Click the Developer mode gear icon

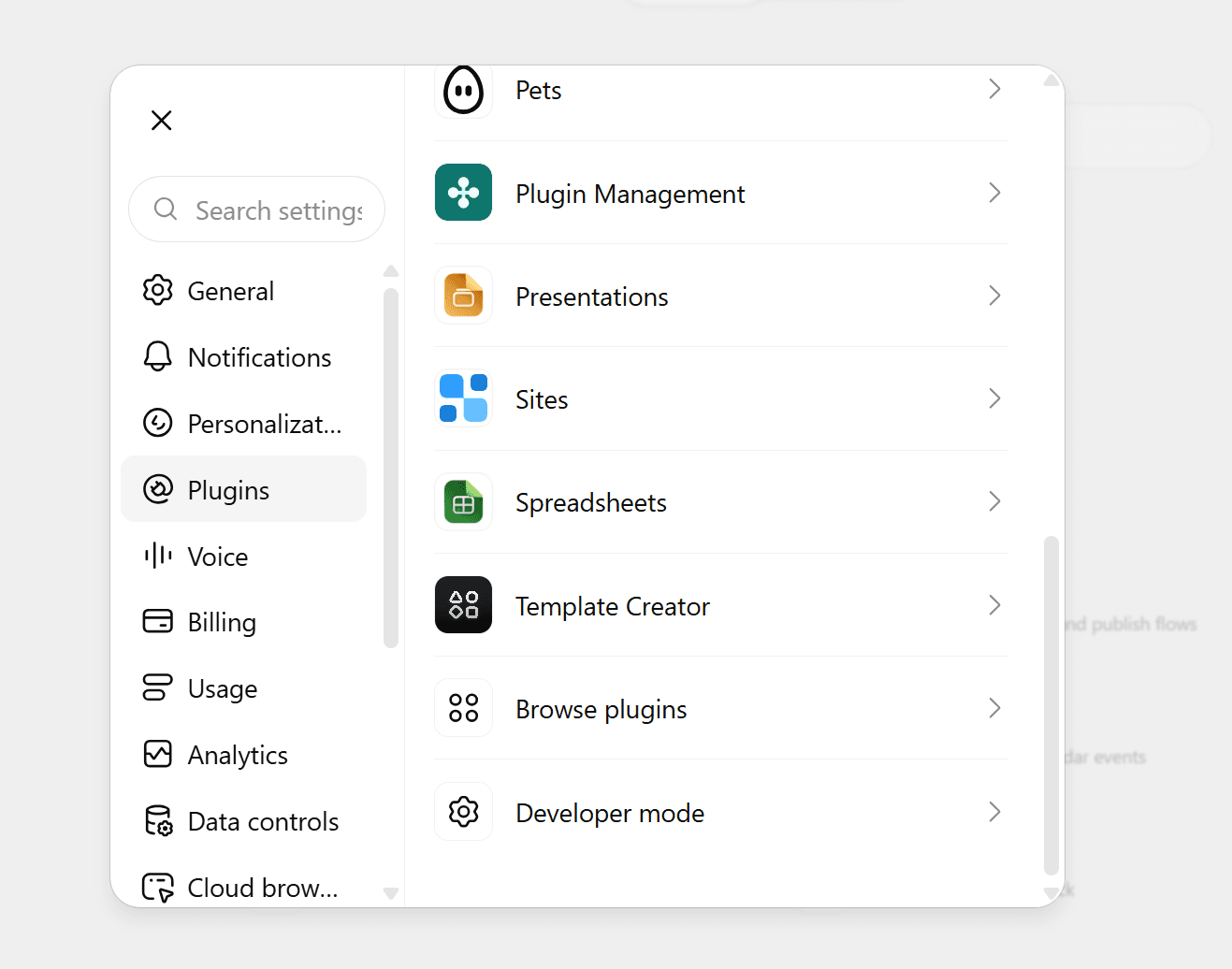[463, 812]
